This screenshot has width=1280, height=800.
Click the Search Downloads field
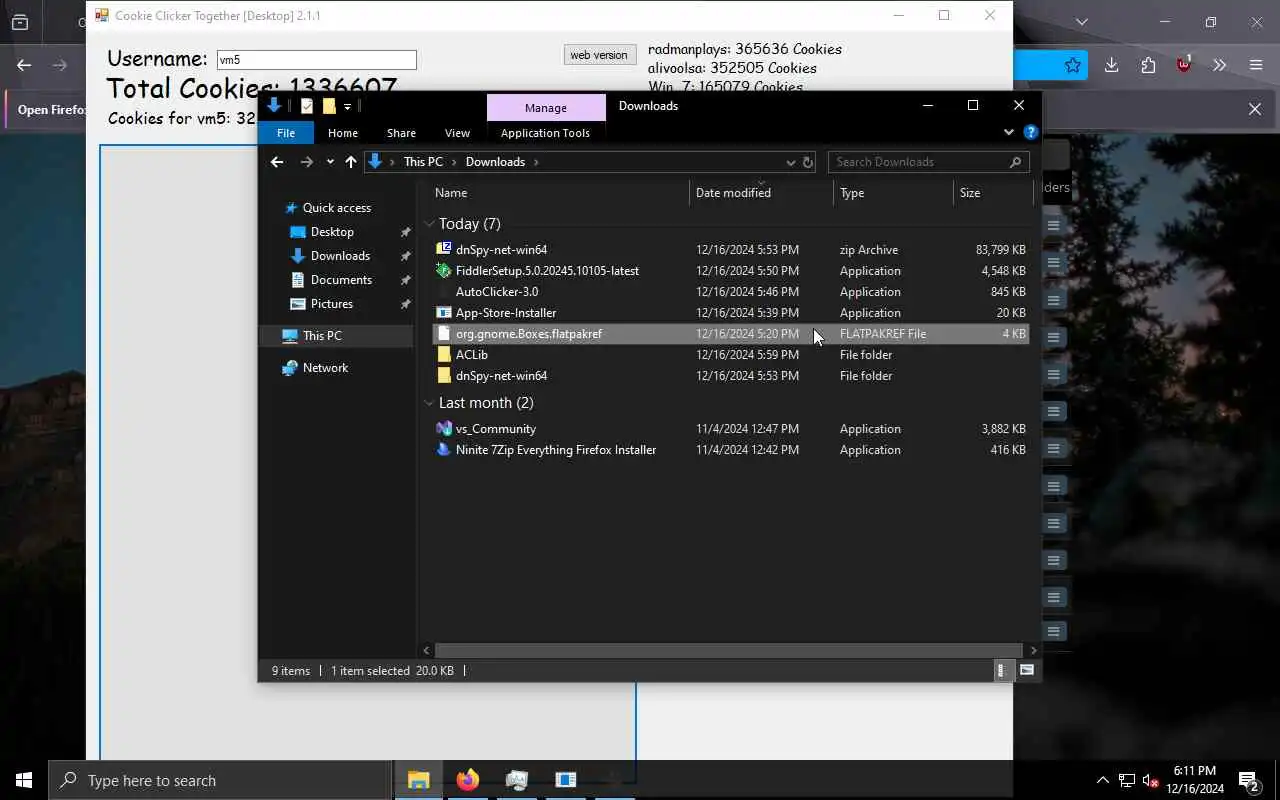point(928,162)
